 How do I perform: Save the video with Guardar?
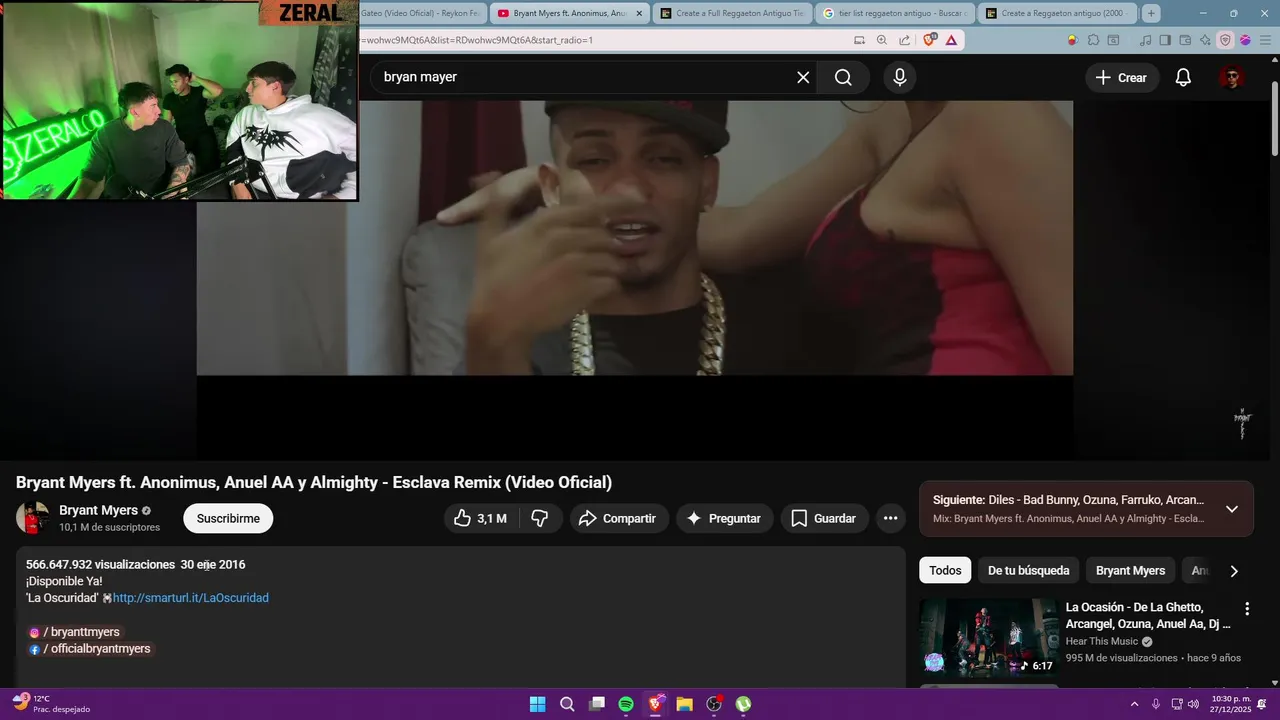824,518
